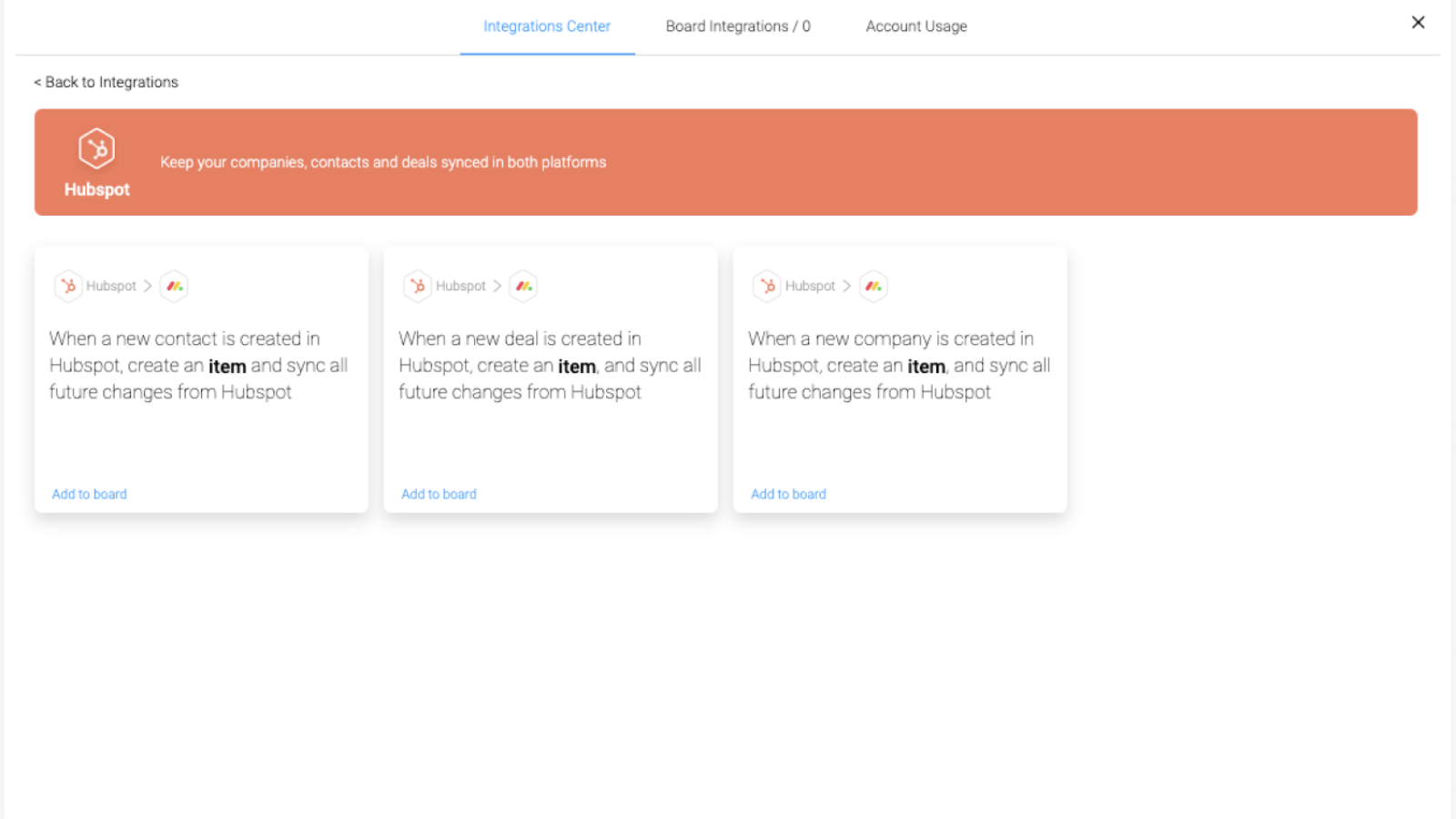Click Hubspot icon on the contact card
The height and width of the screenshot is (819, 1456).
coord(68,286)
